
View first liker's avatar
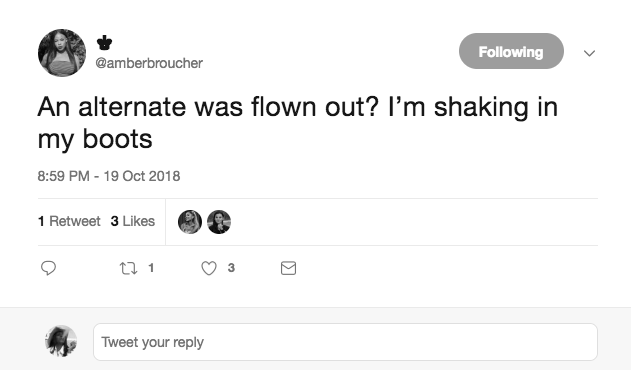click(190, 222)
